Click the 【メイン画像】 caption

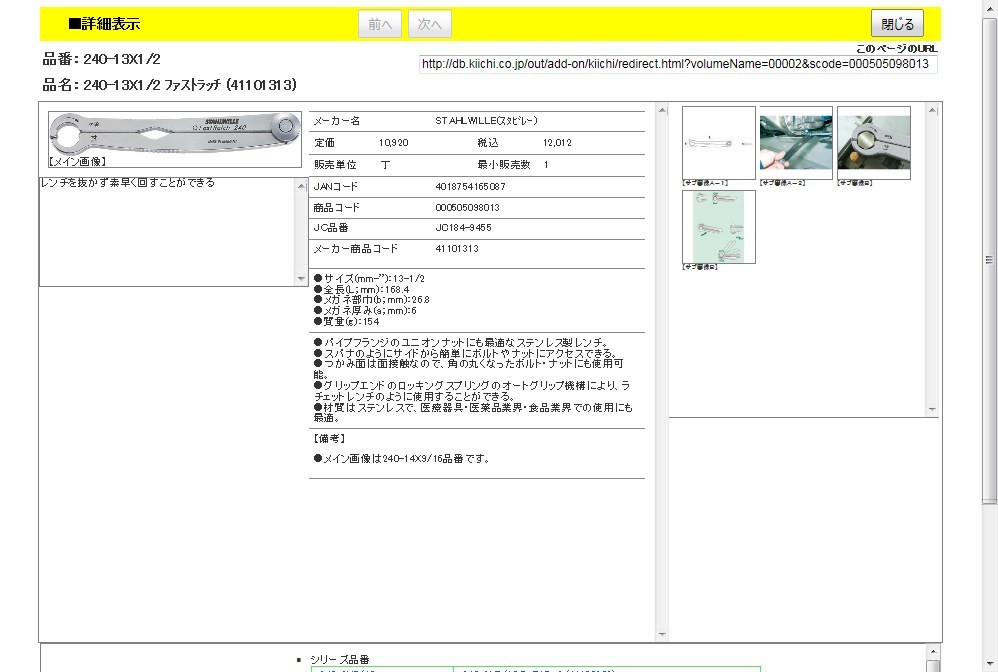[x=77, y=162]
